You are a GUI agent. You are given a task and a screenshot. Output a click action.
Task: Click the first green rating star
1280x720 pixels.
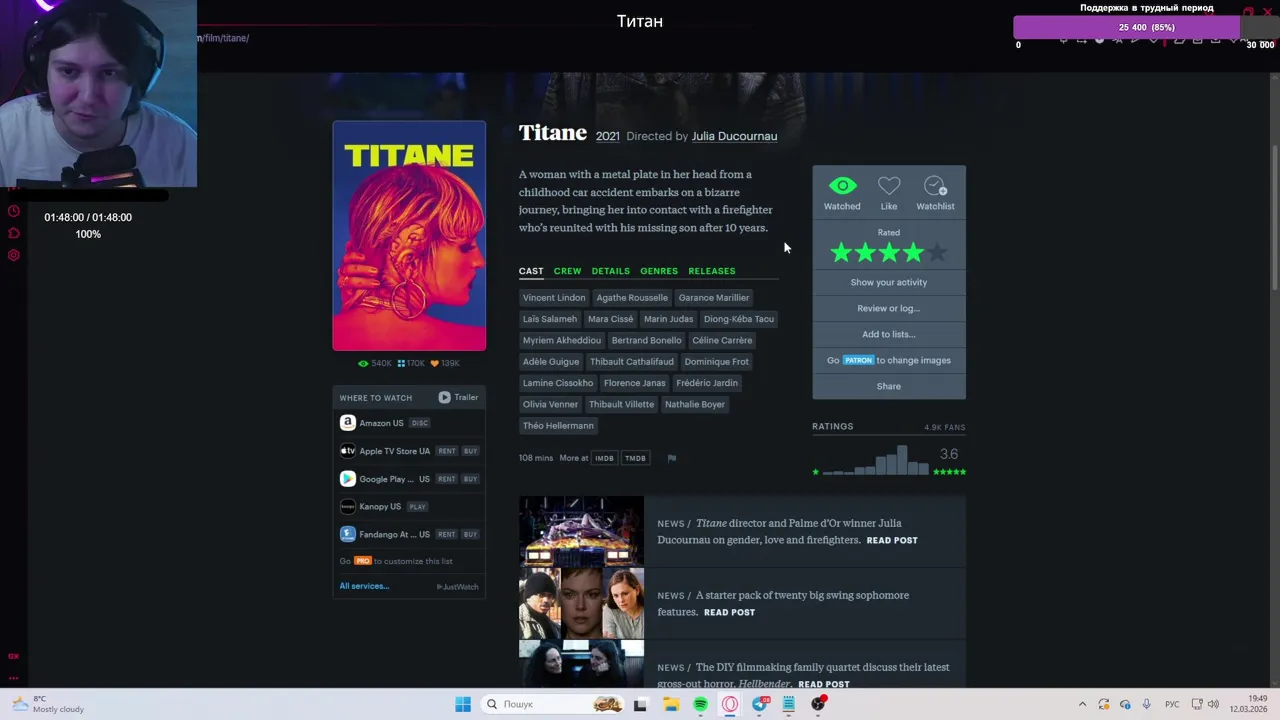tap(841, 253)
